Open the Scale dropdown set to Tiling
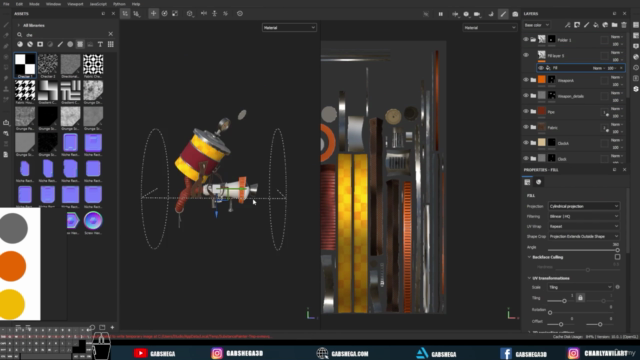 pyautogui.click(x=580, y=287)
